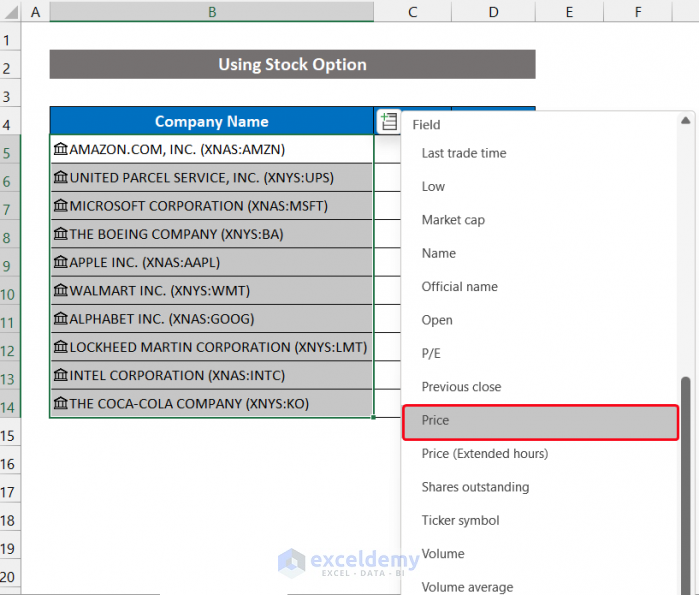Click the stock icon next to MICROSOFT CORPORATION
This screenshot has width=699, height=595.
click(x=61, y=205)
